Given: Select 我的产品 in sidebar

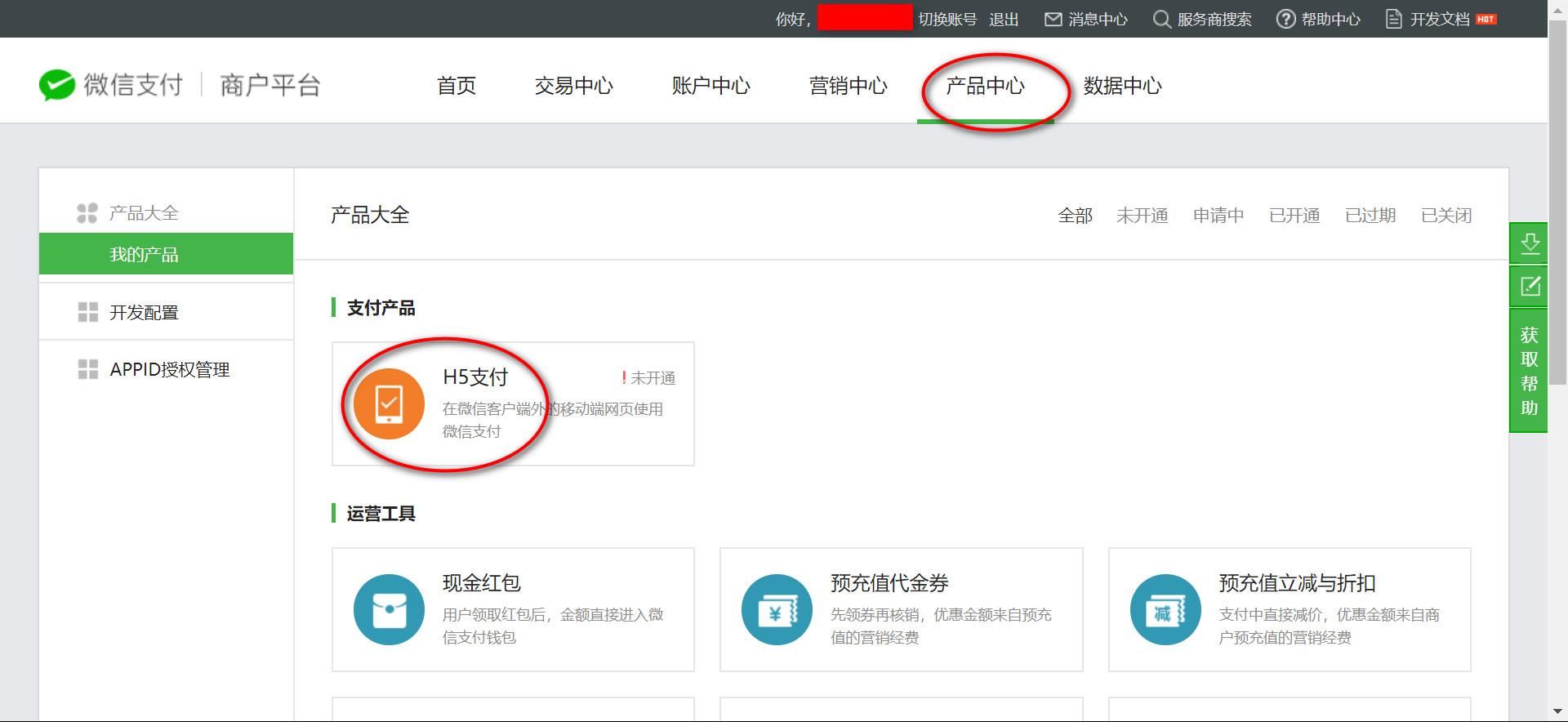Looking at the screenshot, I should coord(166,254).
